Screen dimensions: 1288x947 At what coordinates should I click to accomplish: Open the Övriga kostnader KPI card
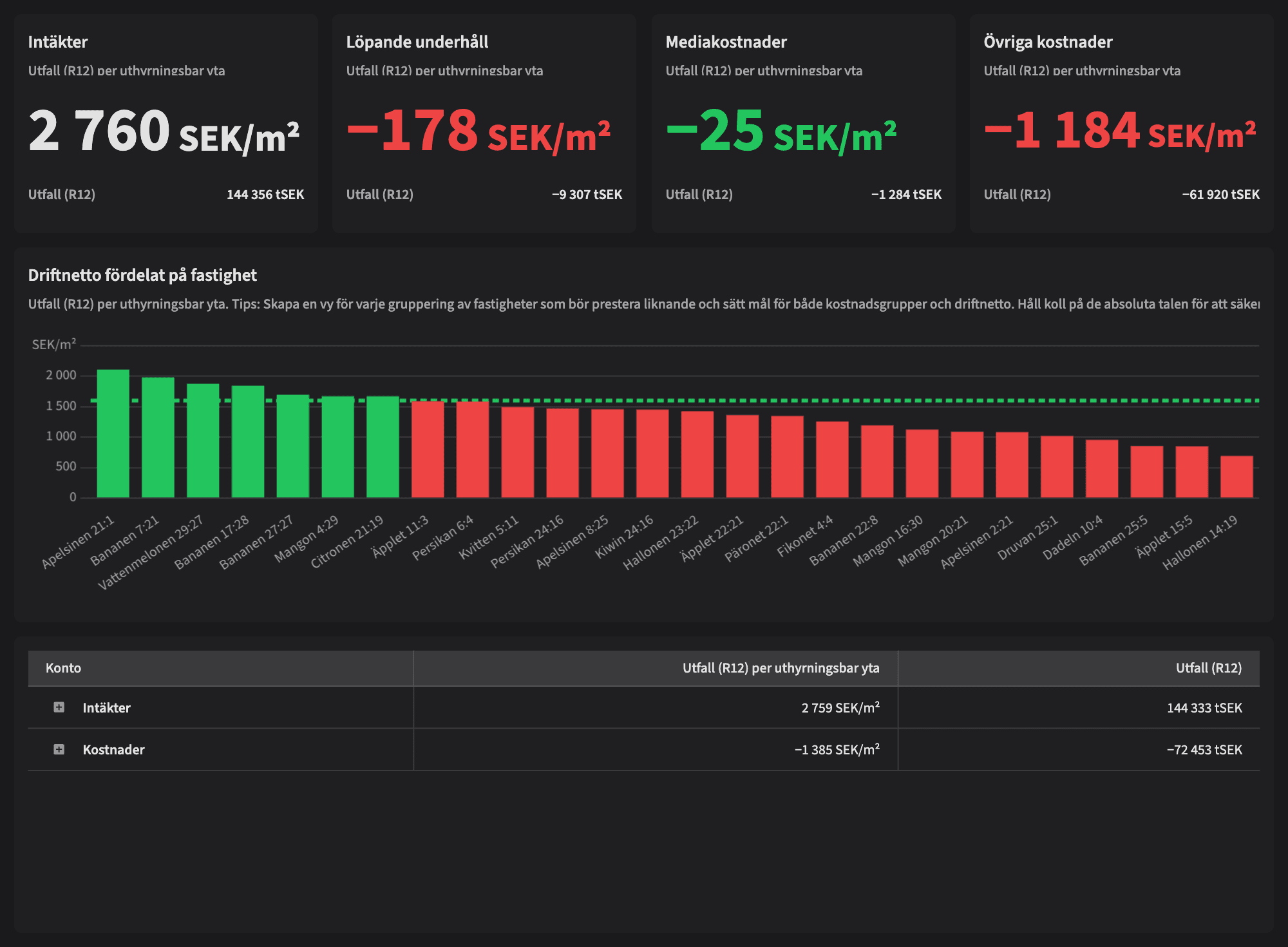1121,122
